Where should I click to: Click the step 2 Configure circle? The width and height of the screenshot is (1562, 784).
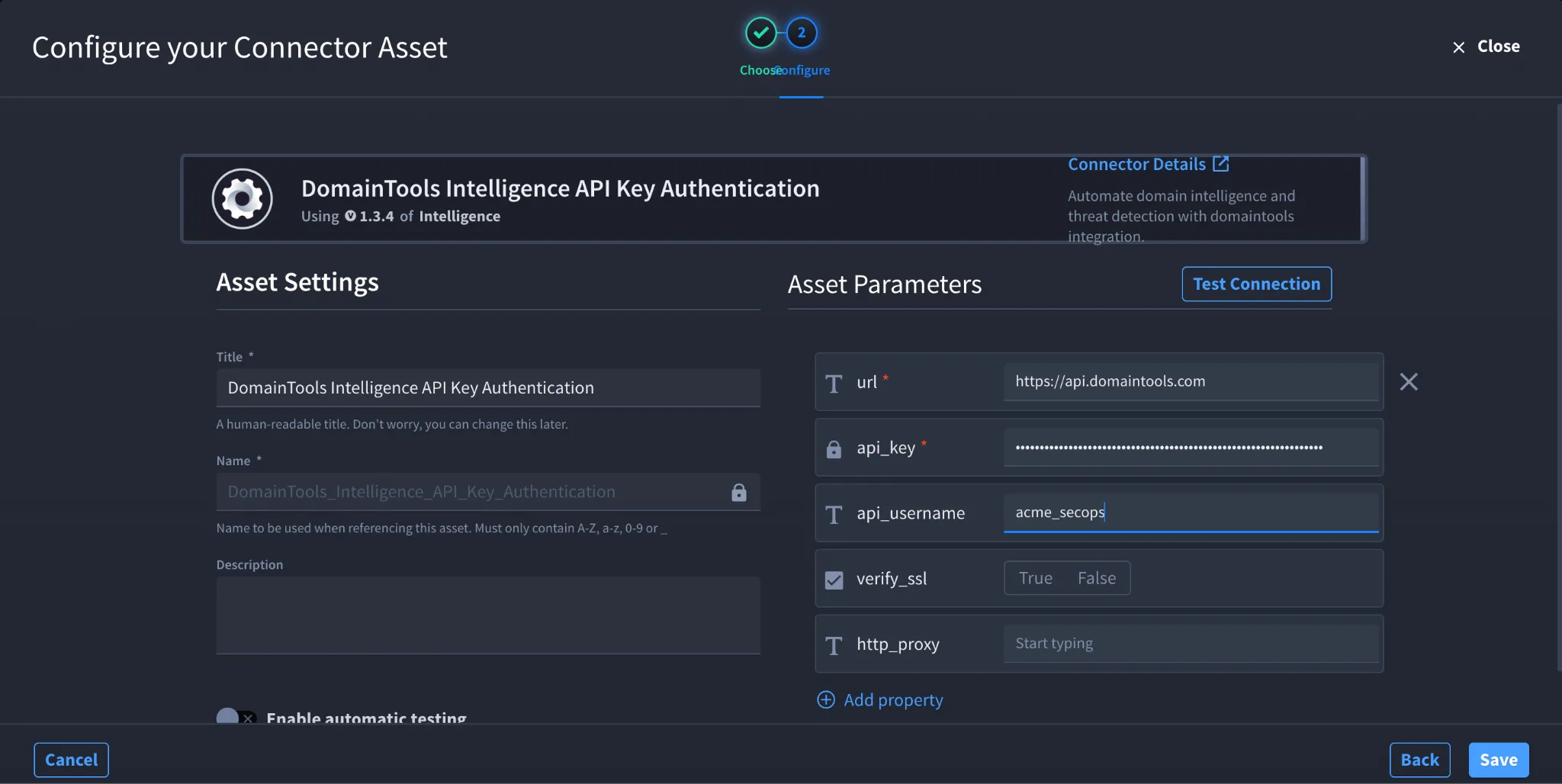pyautogui.click(x=801, y=33)
